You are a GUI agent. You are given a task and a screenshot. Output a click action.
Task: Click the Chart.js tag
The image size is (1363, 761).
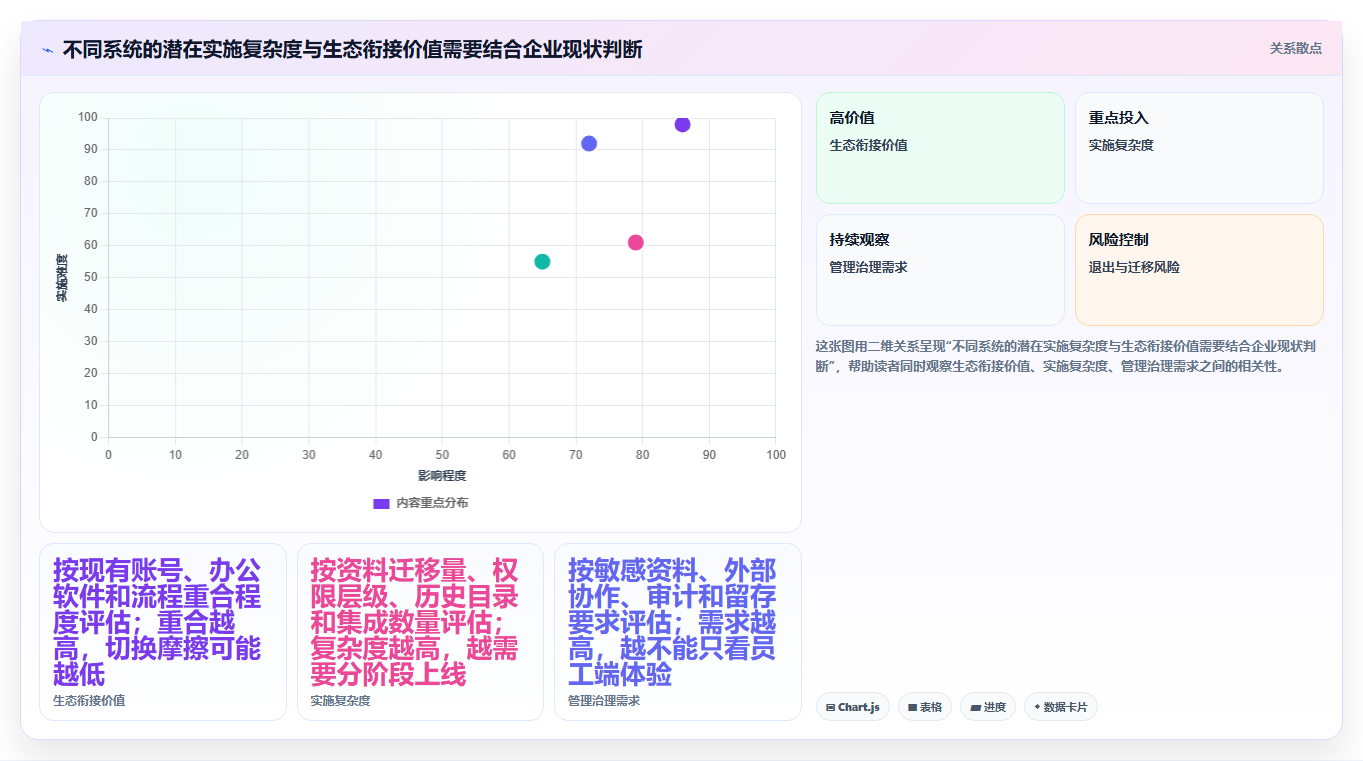click(x=853, y=707)
